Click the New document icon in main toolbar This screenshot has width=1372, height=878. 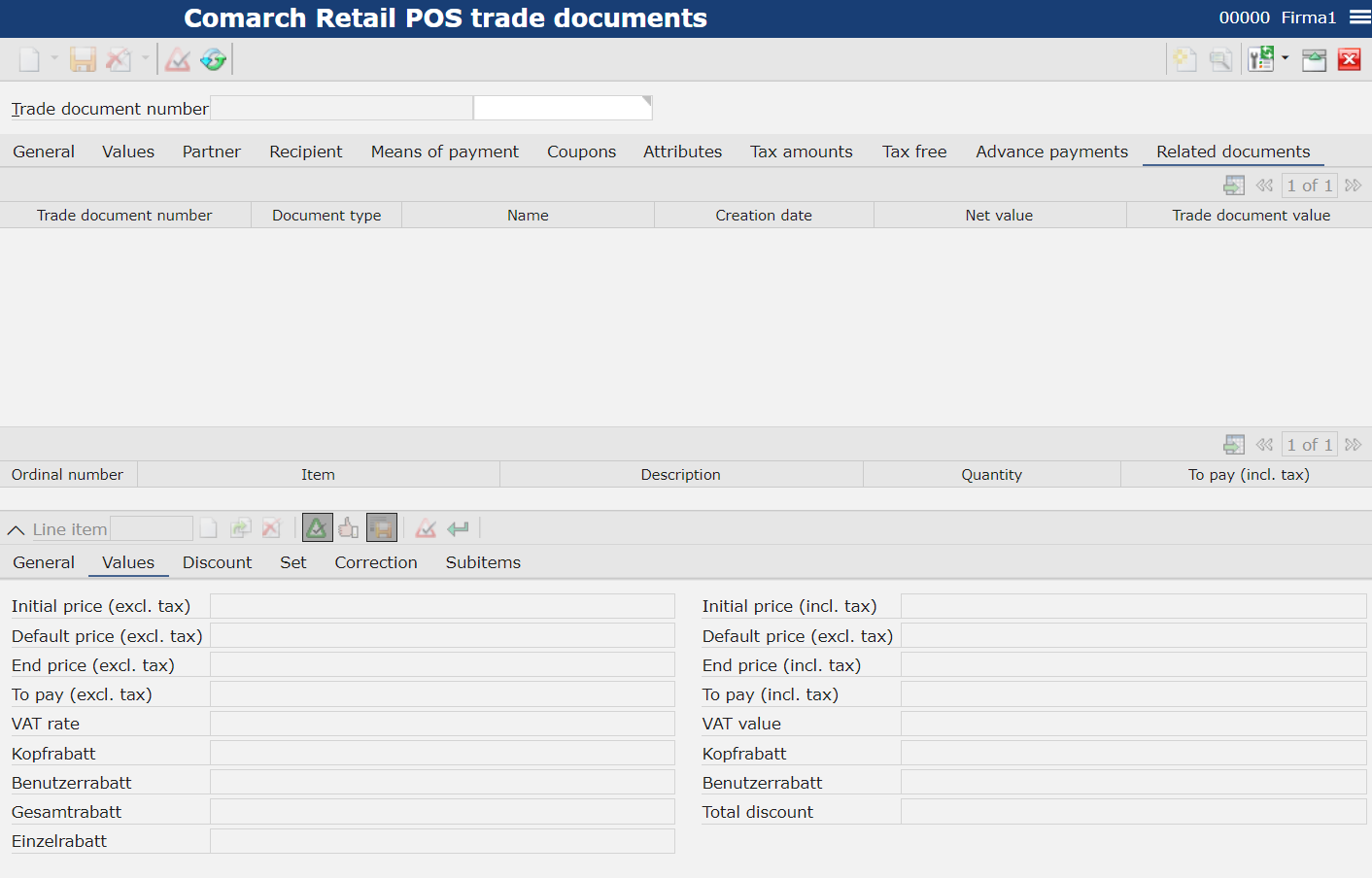29,60
